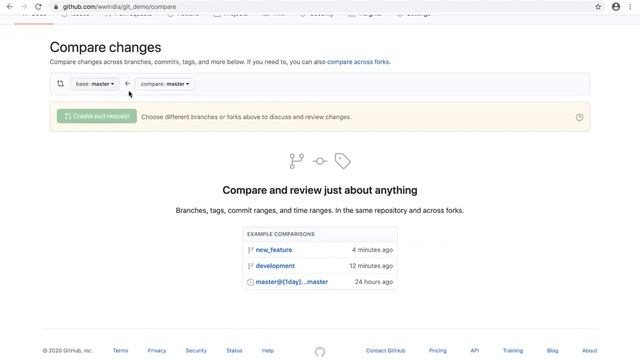Open Pricing link in footer
Screen dimensions: 640x360
[438, 351]
